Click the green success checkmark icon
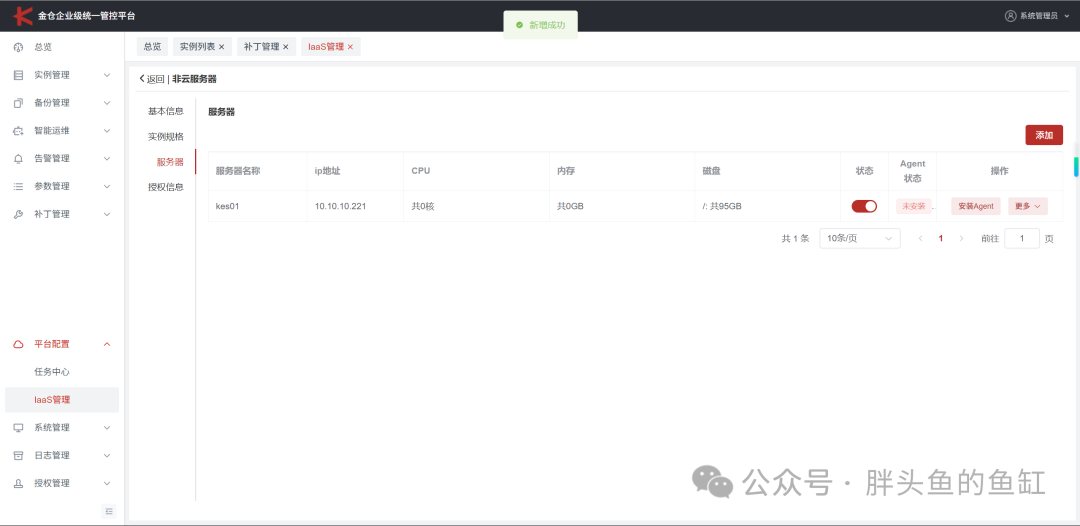 [x=519, y=25]
